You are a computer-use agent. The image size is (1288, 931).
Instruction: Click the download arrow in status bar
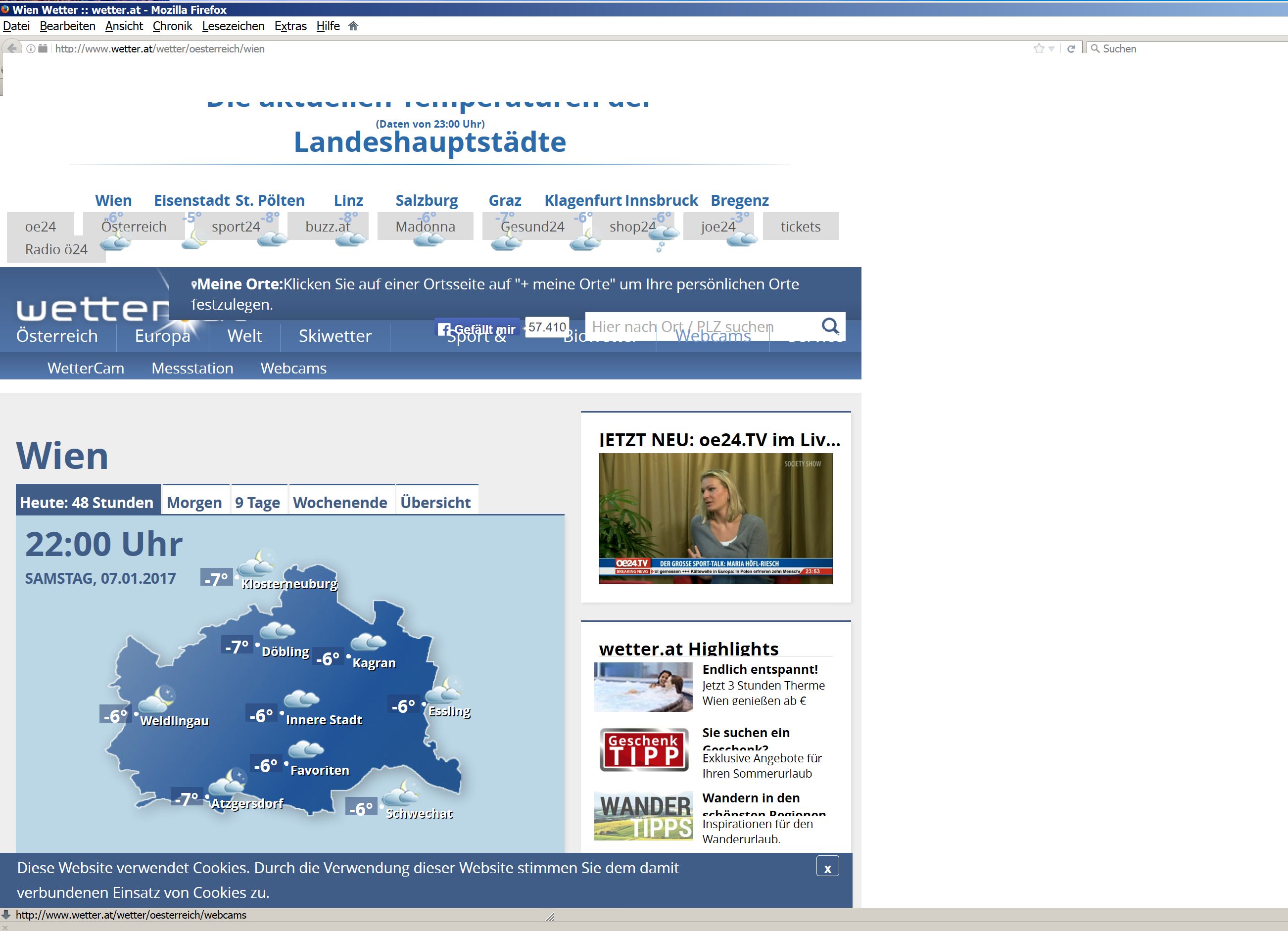[6, 915]
